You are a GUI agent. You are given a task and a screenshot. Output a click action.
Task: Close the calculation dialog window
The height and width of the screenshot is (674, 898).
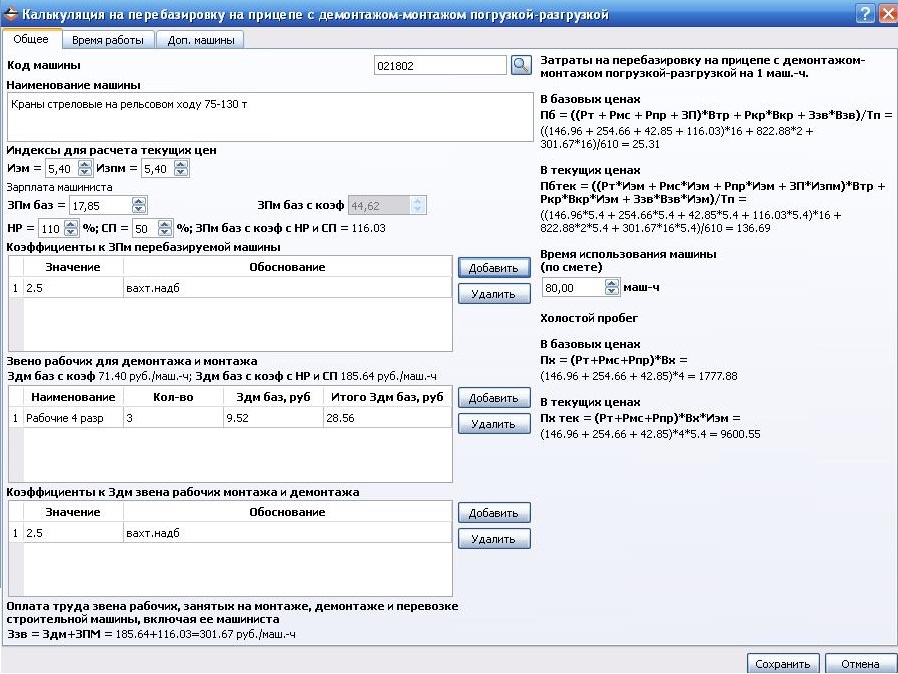pyautogui.click(x=888, y=13)
